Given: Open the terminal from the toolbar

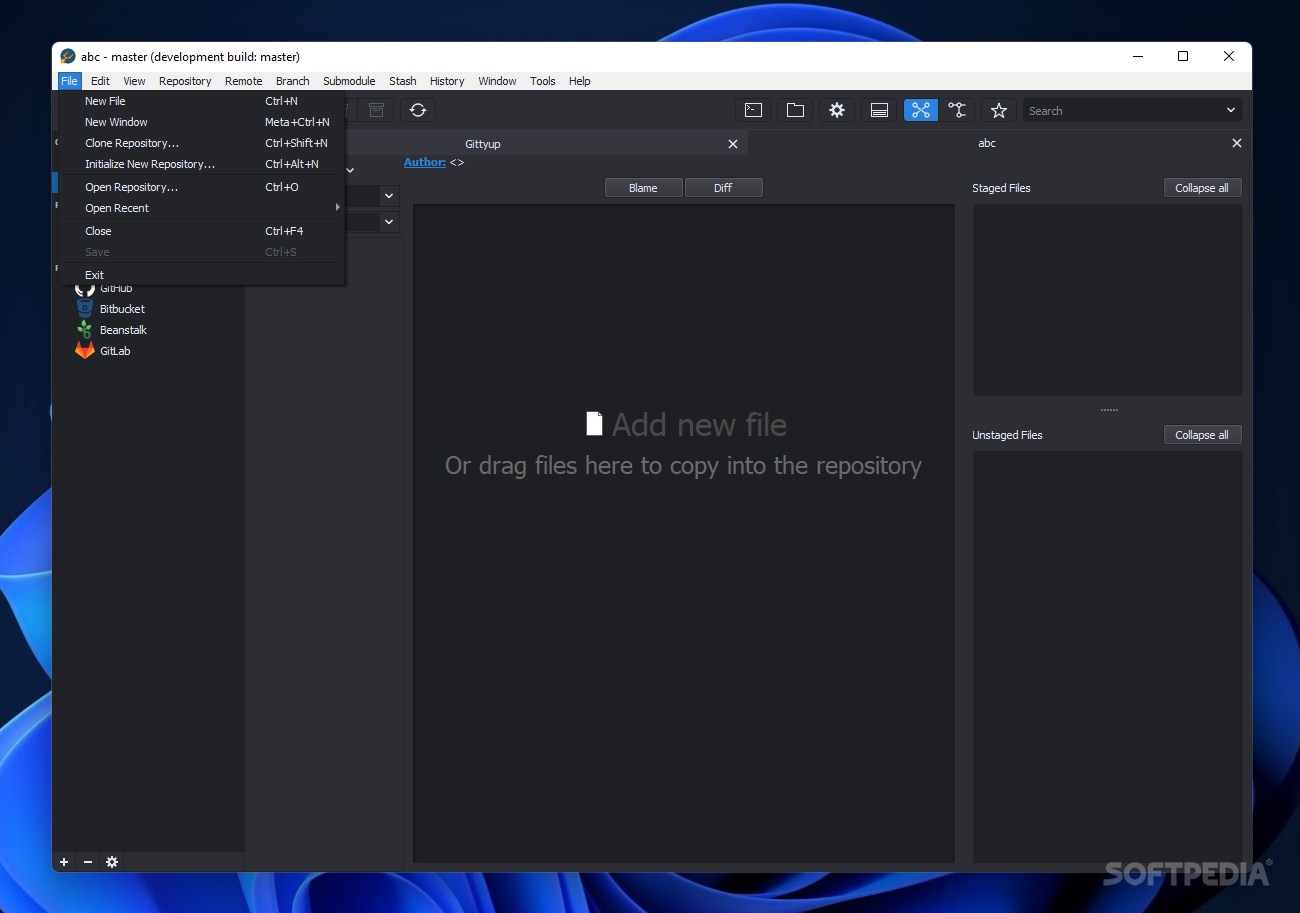Looking at the screenshot, I should click(753, 111).
